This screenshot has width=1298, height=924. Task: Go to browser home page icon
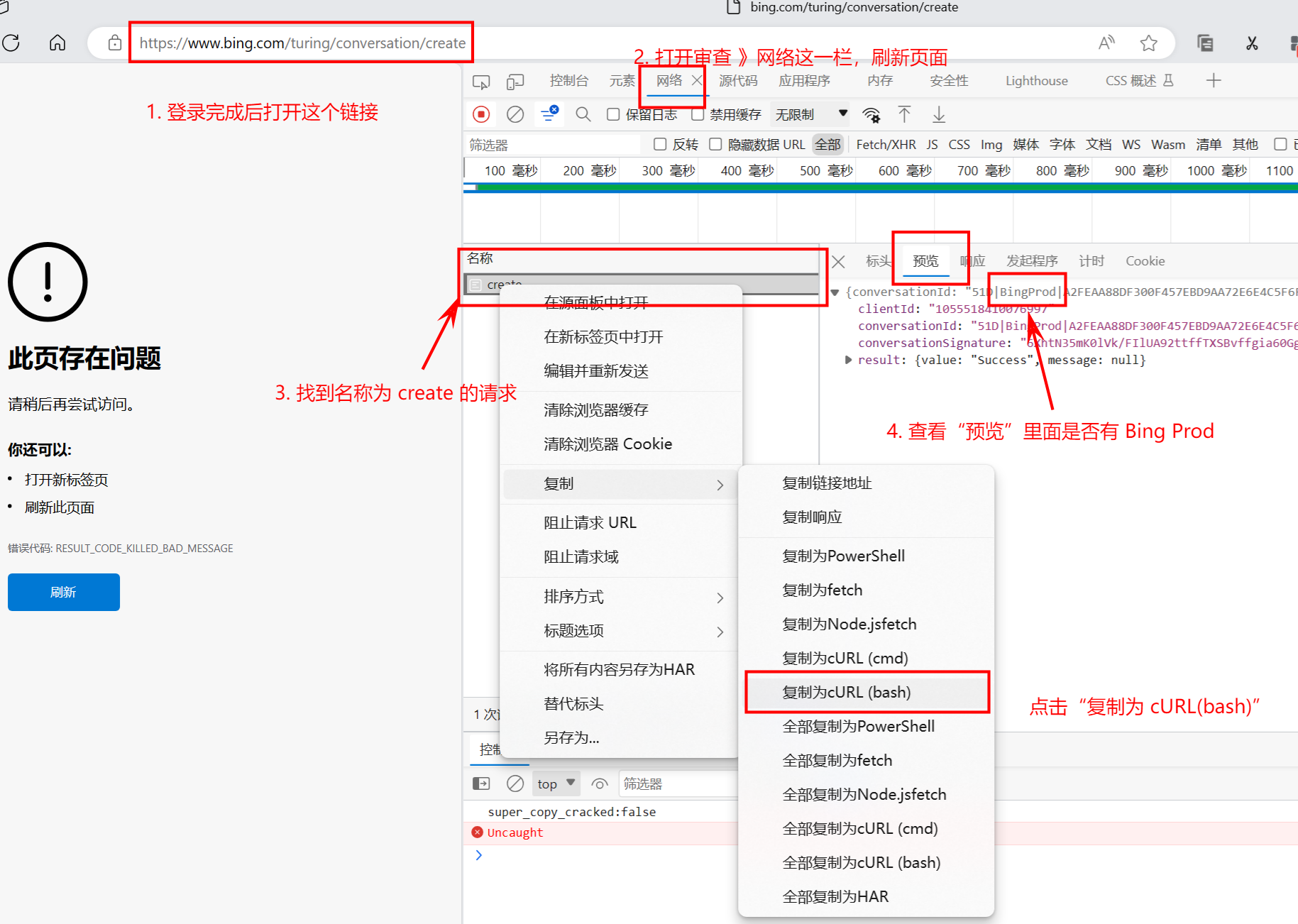(57, 43)
